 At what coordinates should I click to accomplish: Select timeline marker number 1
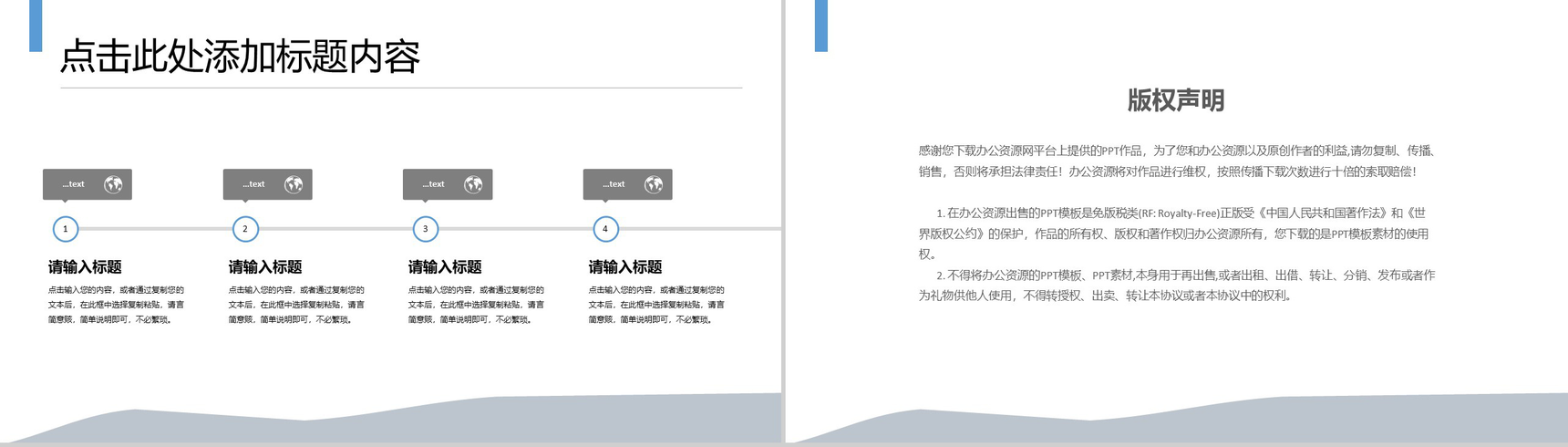pyautogui.click(x=66, y=229)
